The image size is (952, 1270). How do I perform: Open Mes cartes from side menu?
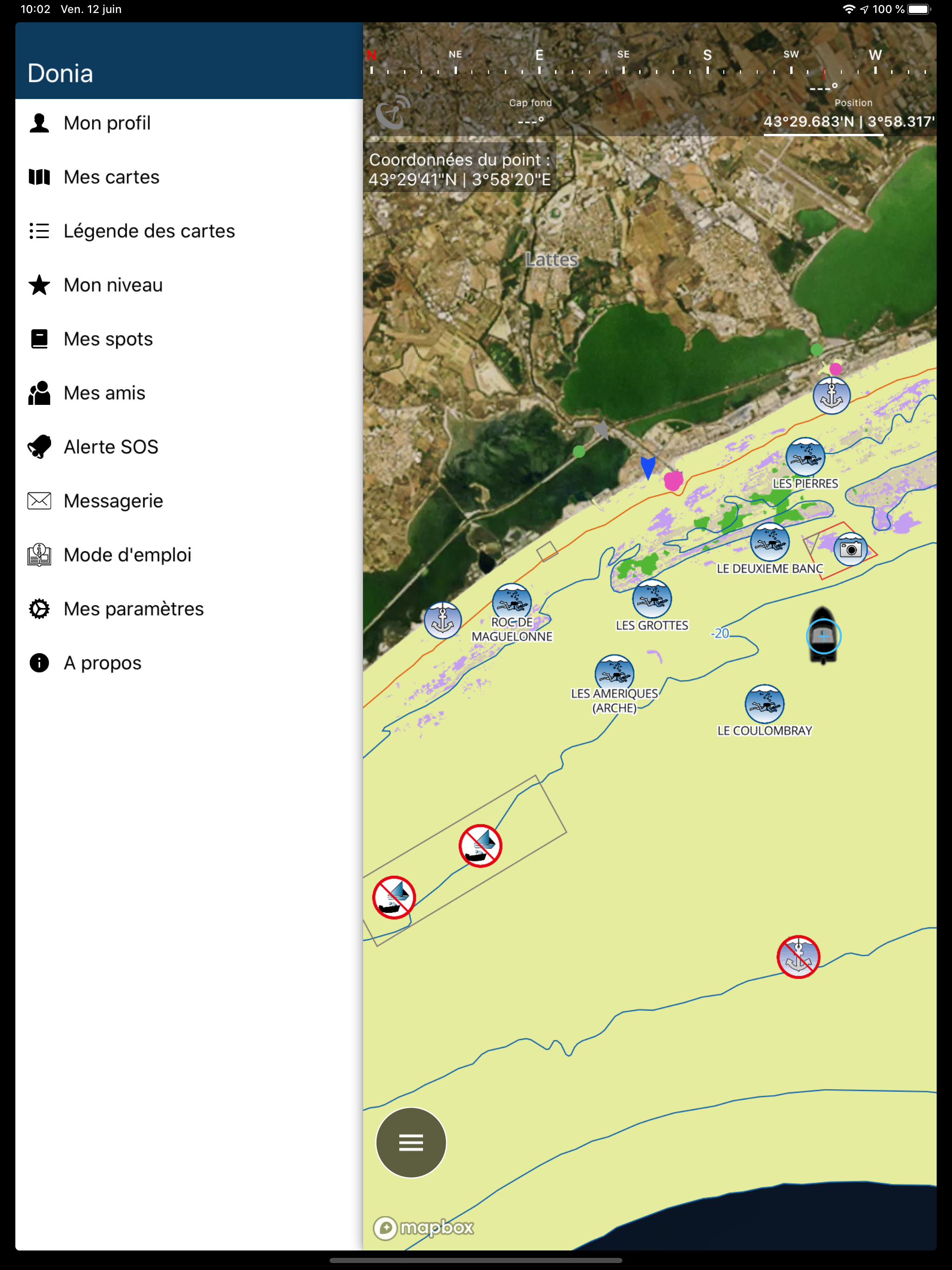112,177
